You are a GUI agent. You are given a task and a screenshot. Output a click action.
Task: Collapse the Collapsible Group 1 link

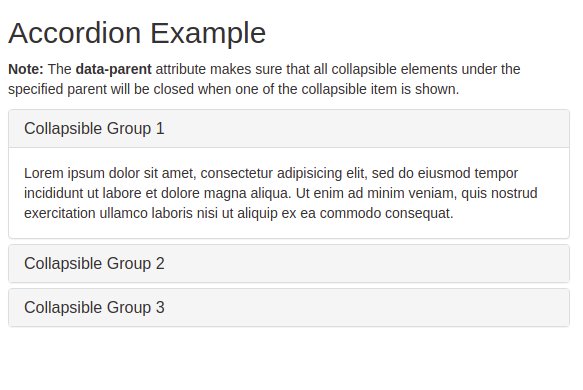tap(94, 129)
